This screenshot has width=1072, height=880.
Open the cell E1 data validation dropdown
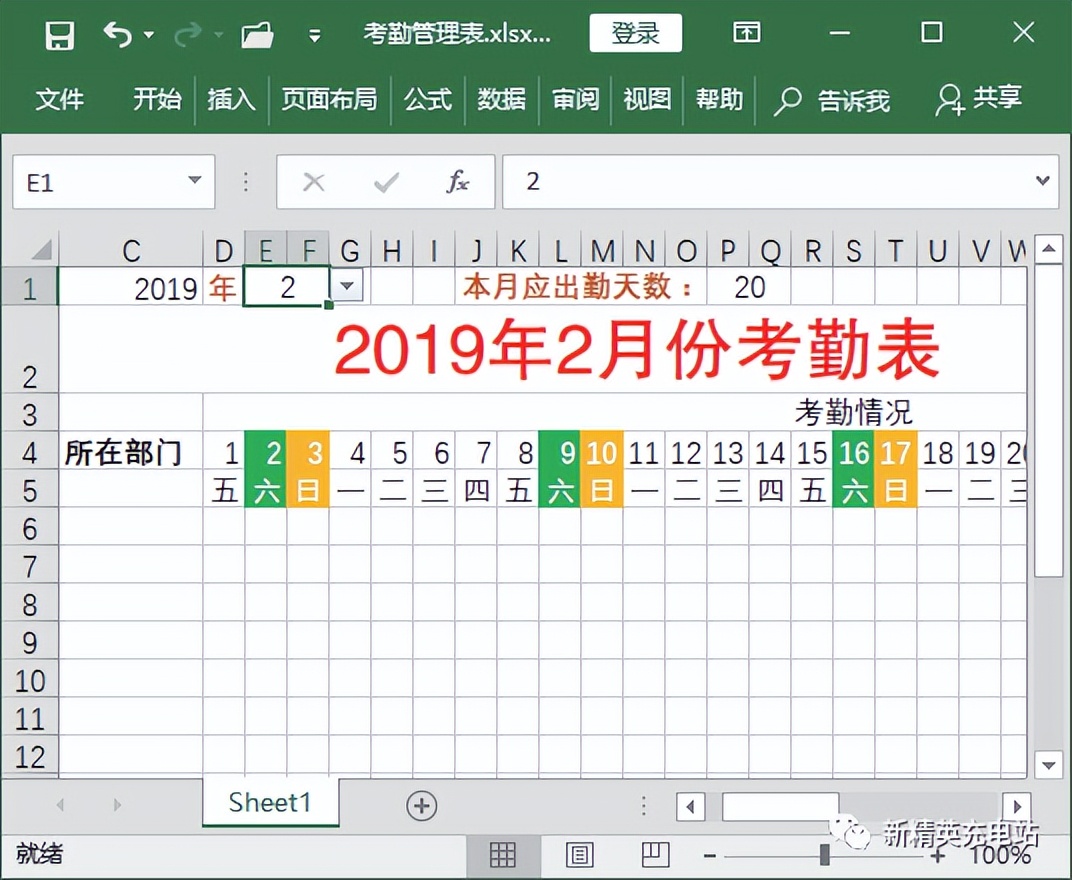coord(346,287)
